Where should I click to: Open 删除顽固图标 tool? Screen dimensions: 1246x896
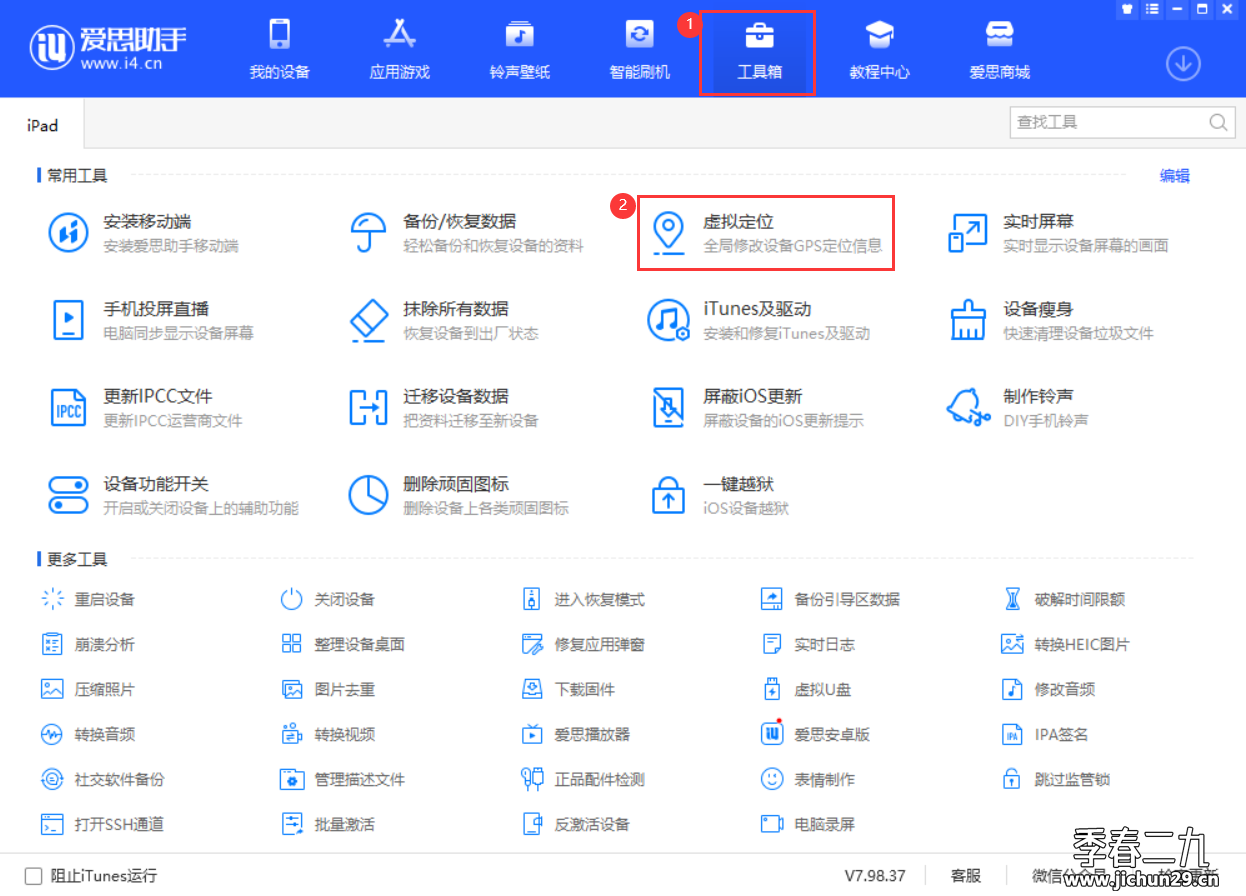459,494
